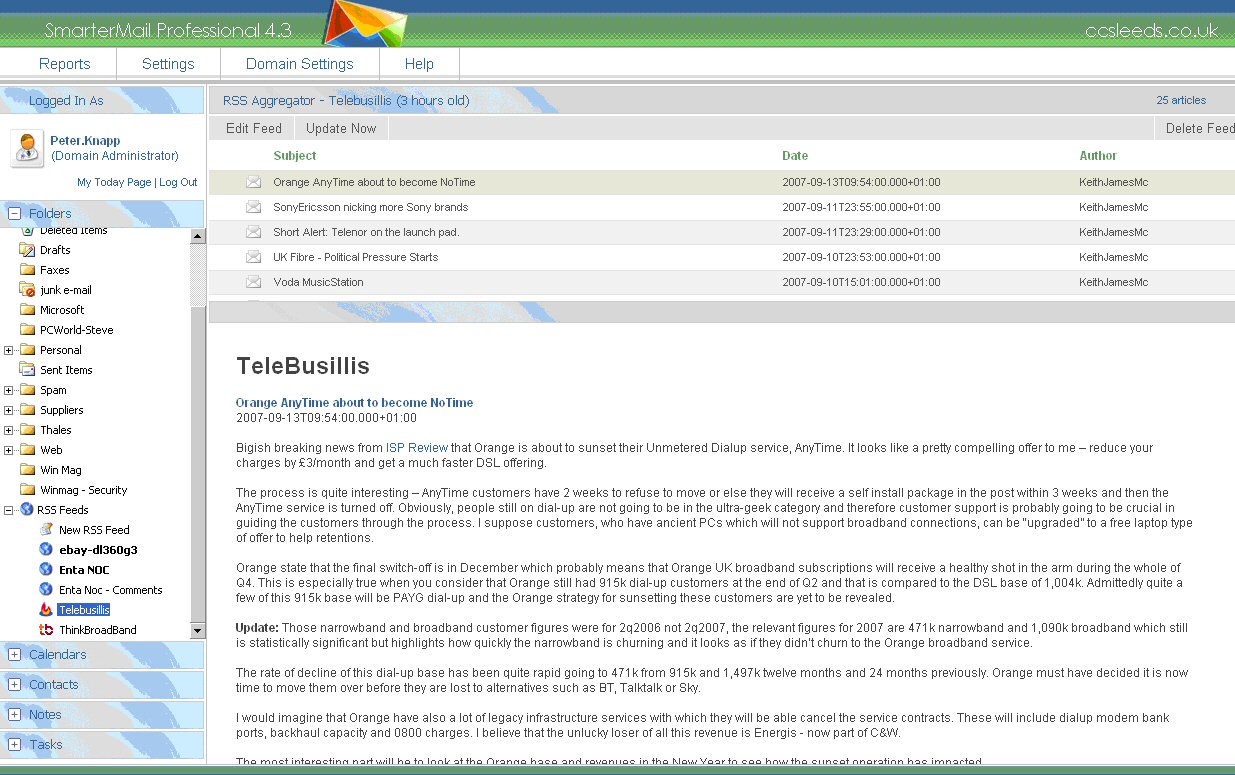Image resolution: width=1235 pixels, height=775 pixels.
Task: Click the Delete Feed button
Action: click(x=1198, y=128)
